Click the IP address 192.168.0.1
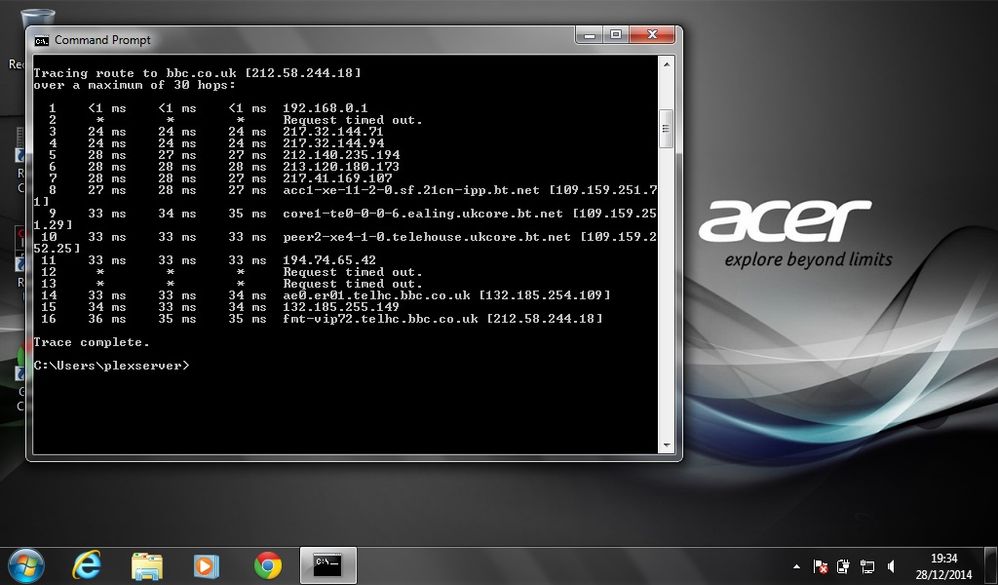Viewport: 998px width, 585px height. pos(325,108)
